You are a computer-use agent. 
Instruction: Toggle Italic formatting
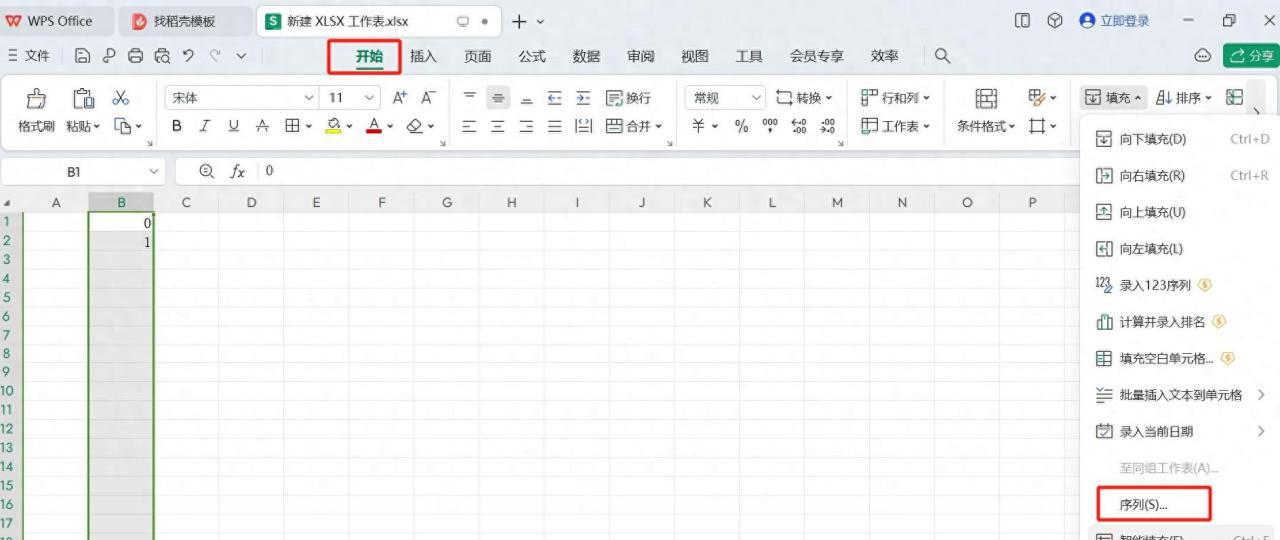(x=205, y=126)
